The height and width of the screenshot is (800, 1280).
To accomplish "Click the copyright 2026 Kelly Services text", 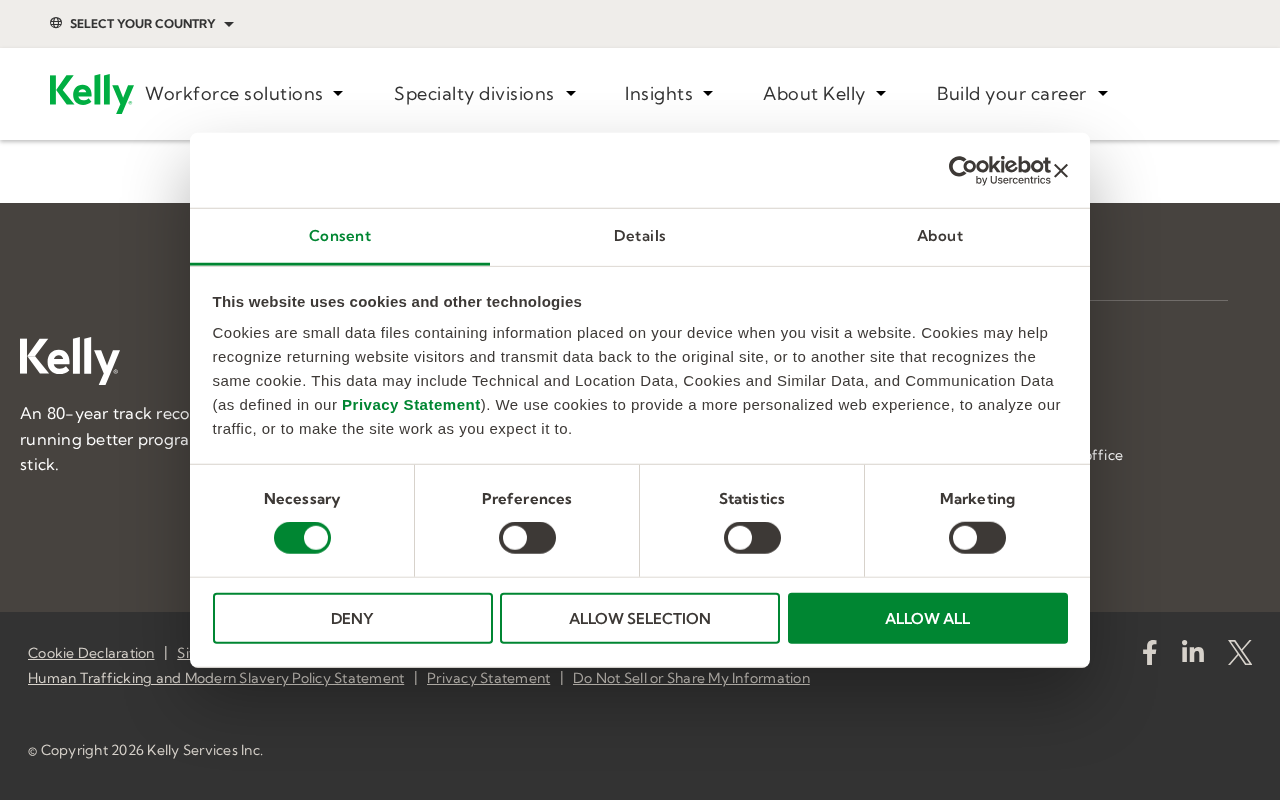I will tap(146, 750).
